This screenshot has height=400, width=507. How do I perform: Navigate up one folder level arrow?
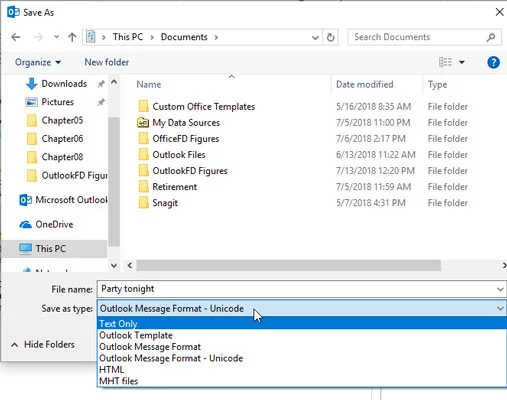click(72, 37)
